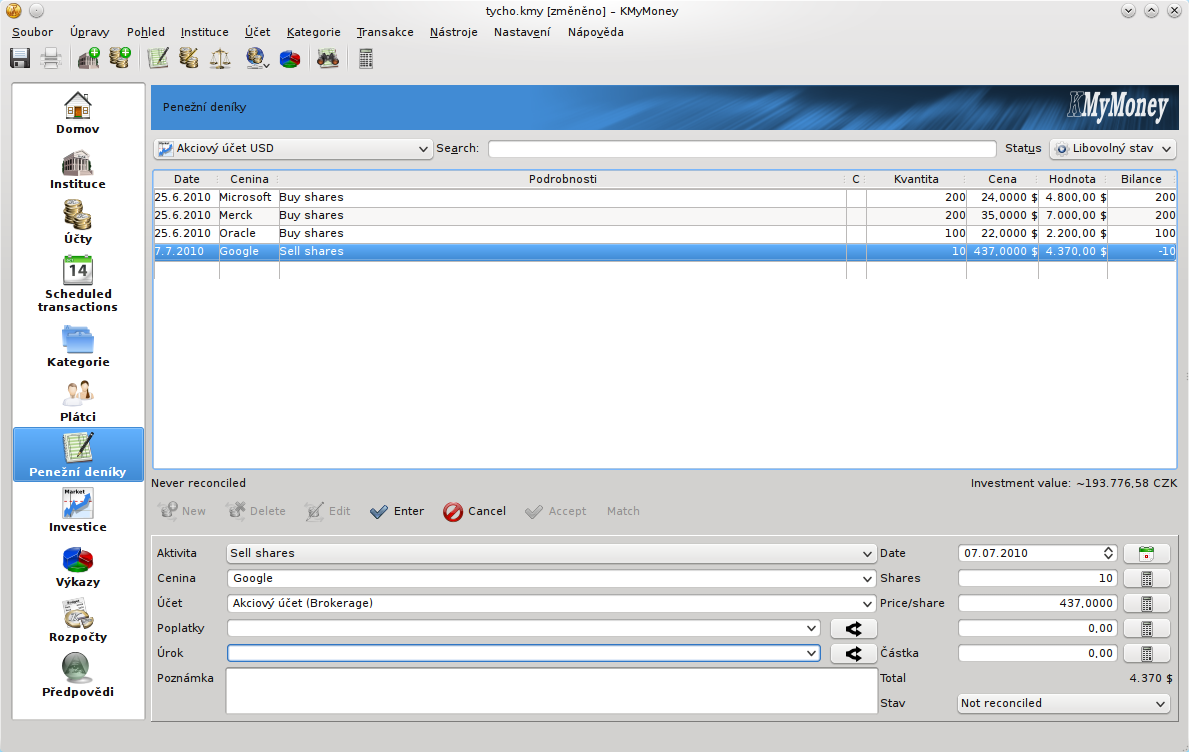Open calculator beside Shares field
The width and height of the screenshot is (1189, 752).
pyautogui.click(x=1146, y=578)
